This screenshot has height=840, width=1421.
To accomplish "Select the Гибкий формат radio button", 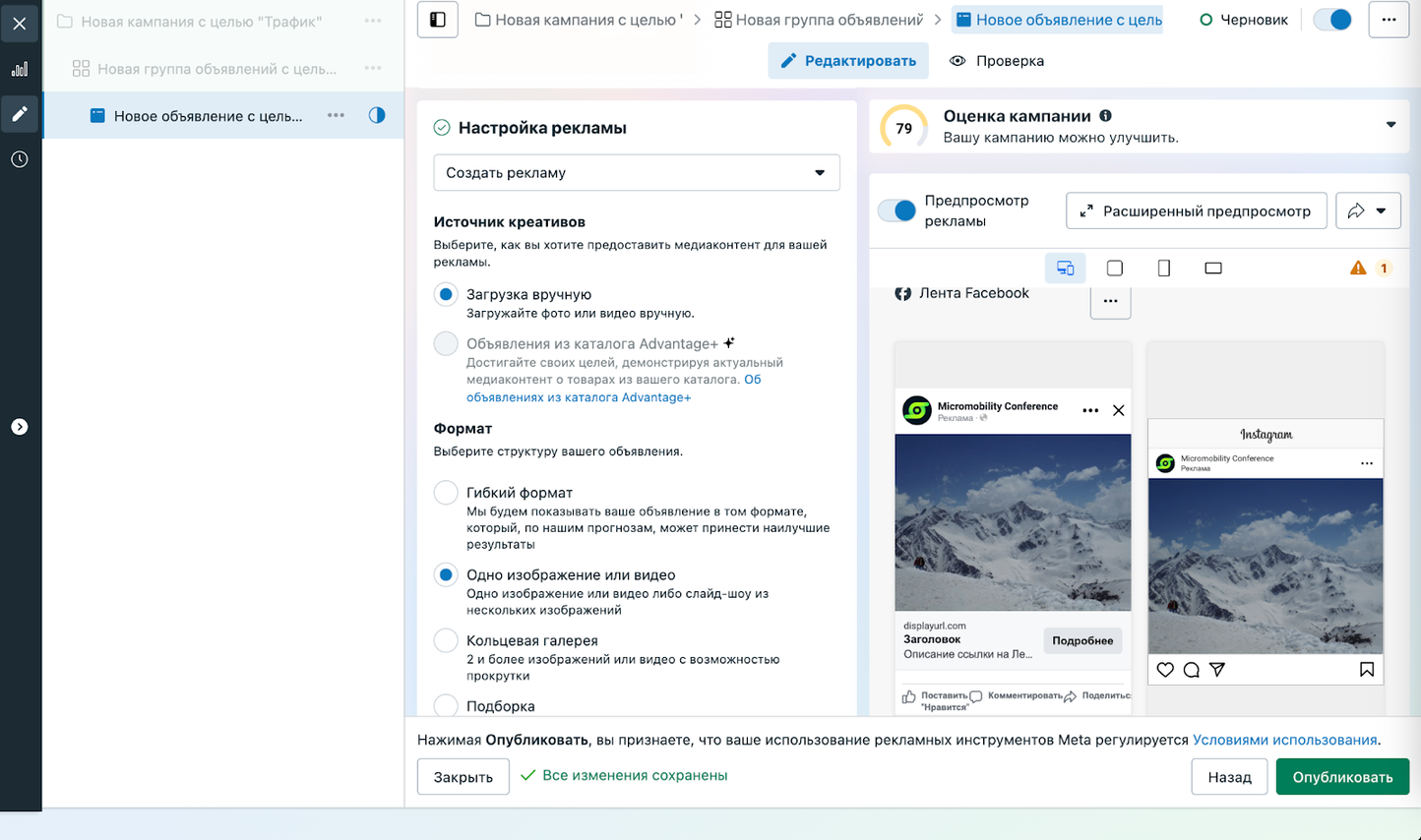I will (445, 493).
